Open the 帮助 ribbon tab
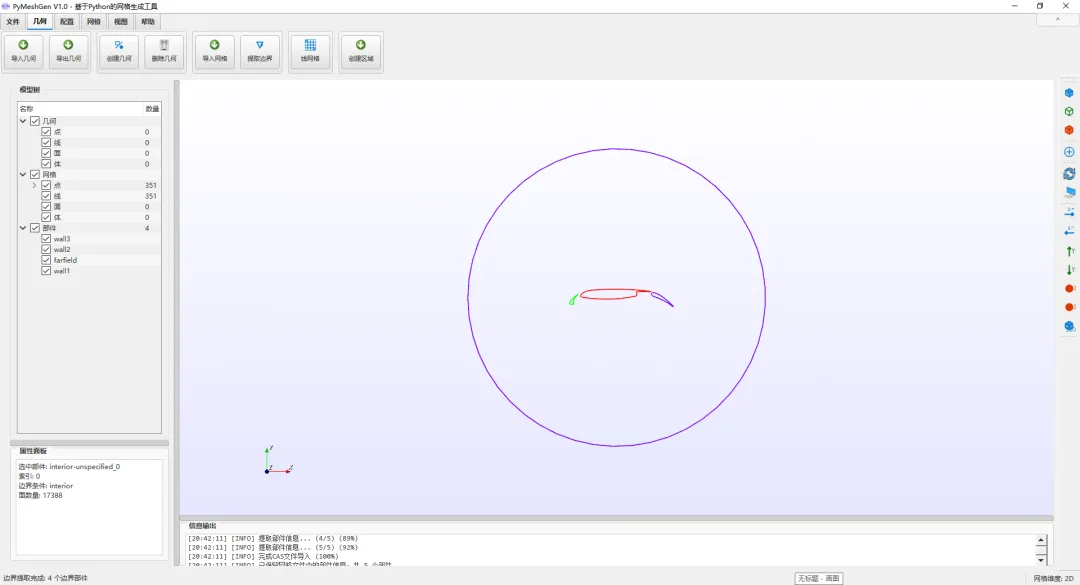1080x585 pixels. [147, 22]
